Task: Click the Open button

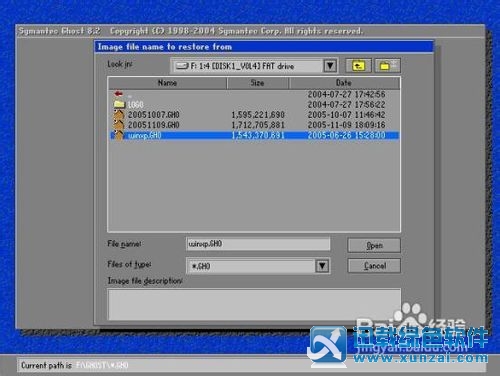Action: click(374, 245)
